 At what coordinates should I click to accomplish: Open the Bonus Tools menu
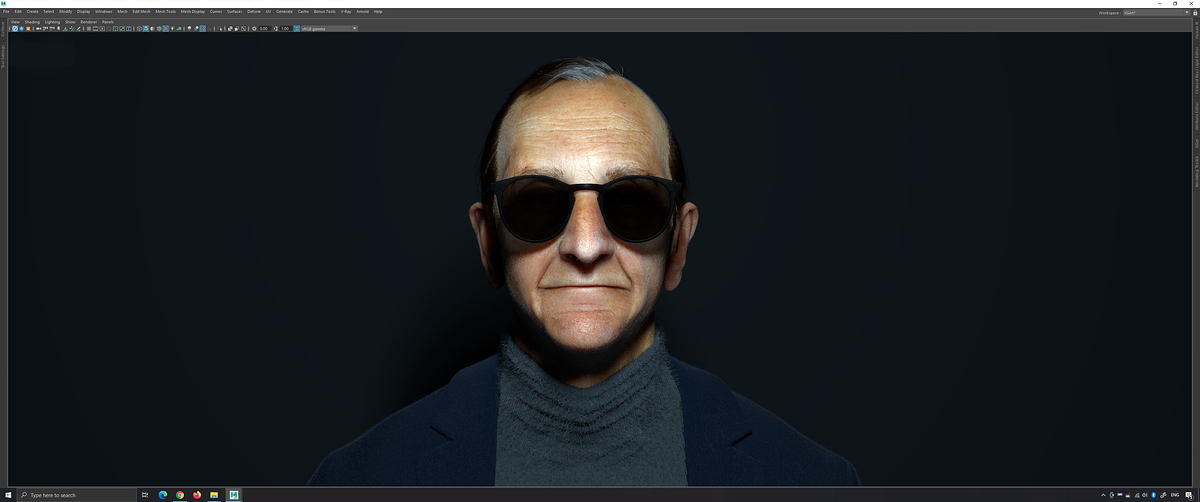324,11
